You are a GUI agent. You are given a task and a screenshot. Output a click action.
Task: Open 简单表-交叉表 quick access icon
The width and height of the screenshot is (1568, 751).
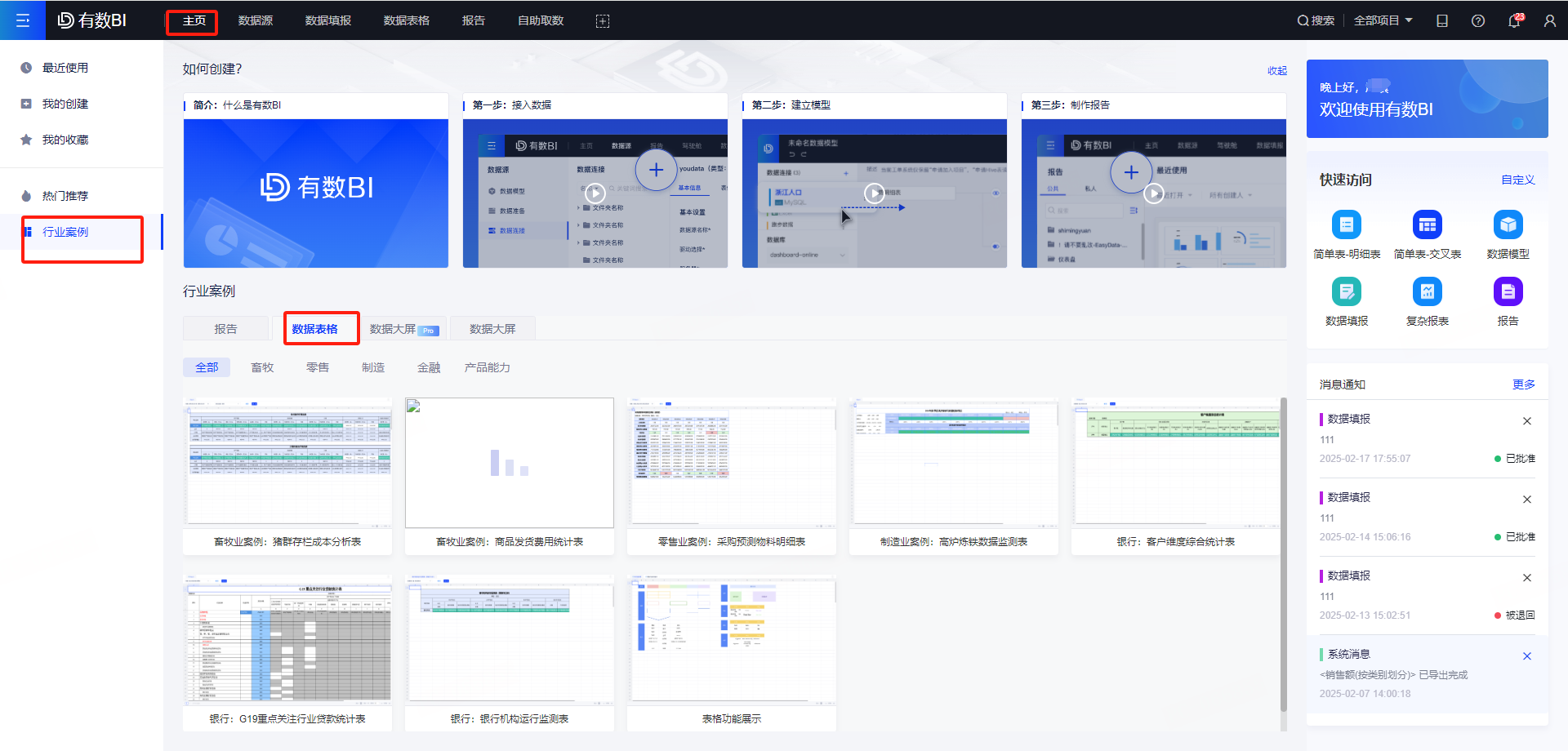point(1427,225)
